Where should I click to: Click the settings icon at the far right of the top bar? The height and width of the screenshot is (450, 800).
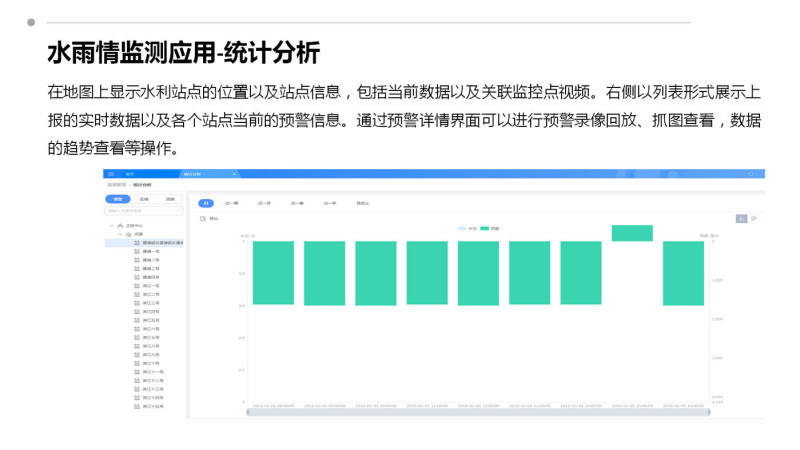750,174
